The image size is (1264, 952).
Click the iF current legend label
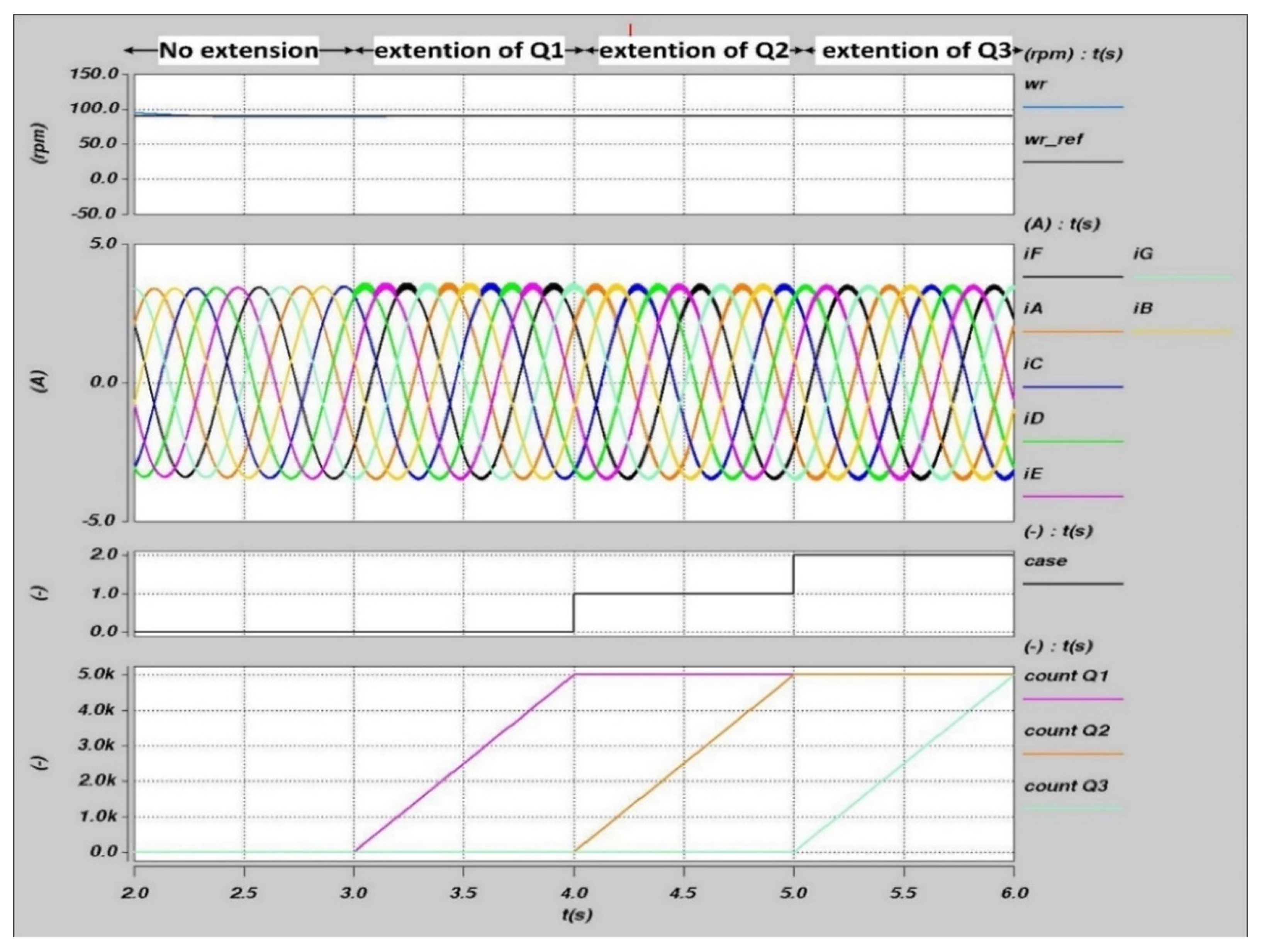[x=1033, y=253]
